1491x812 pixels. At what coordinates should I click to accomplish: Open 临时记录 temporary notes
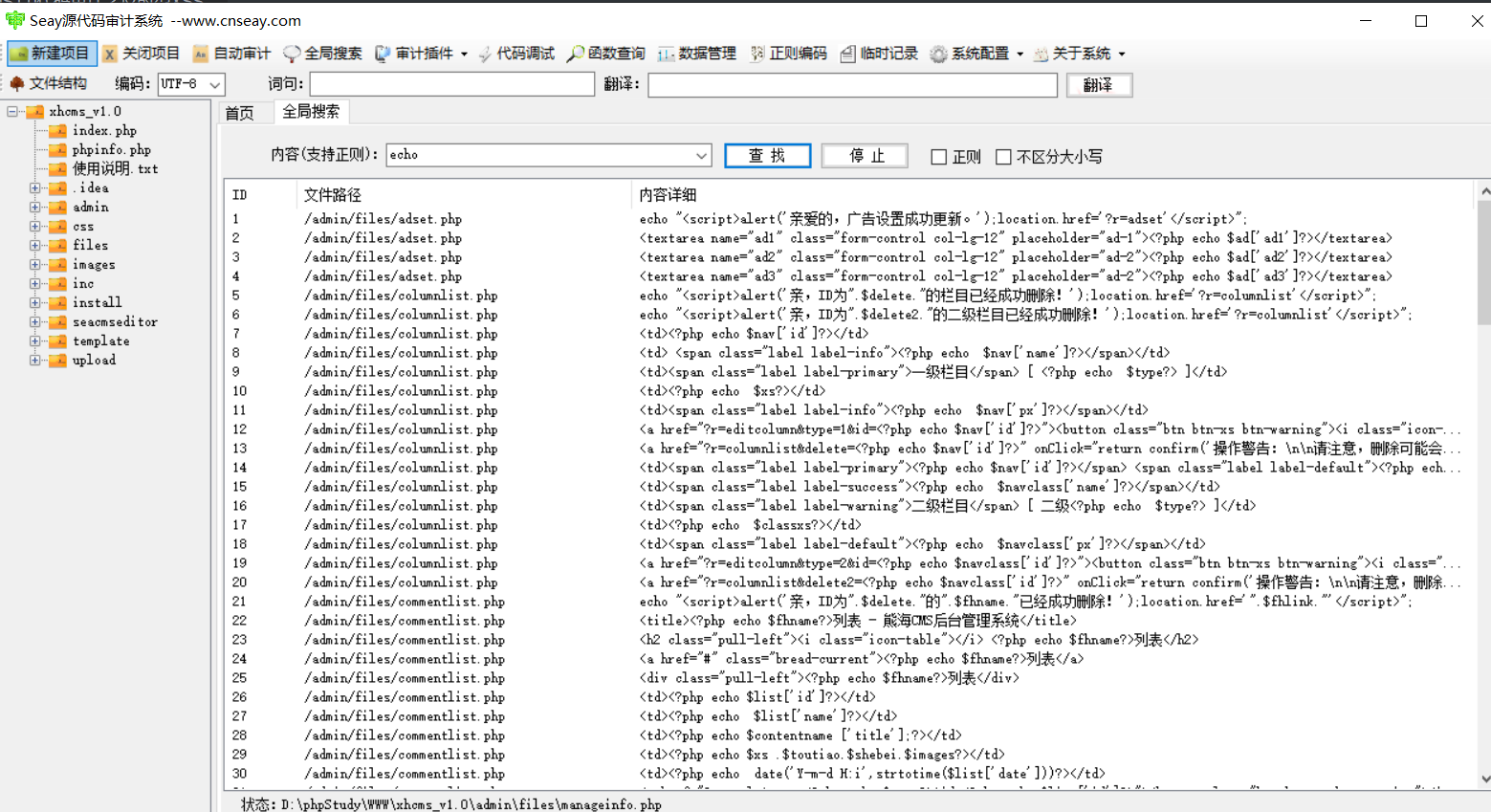(879, 54)
